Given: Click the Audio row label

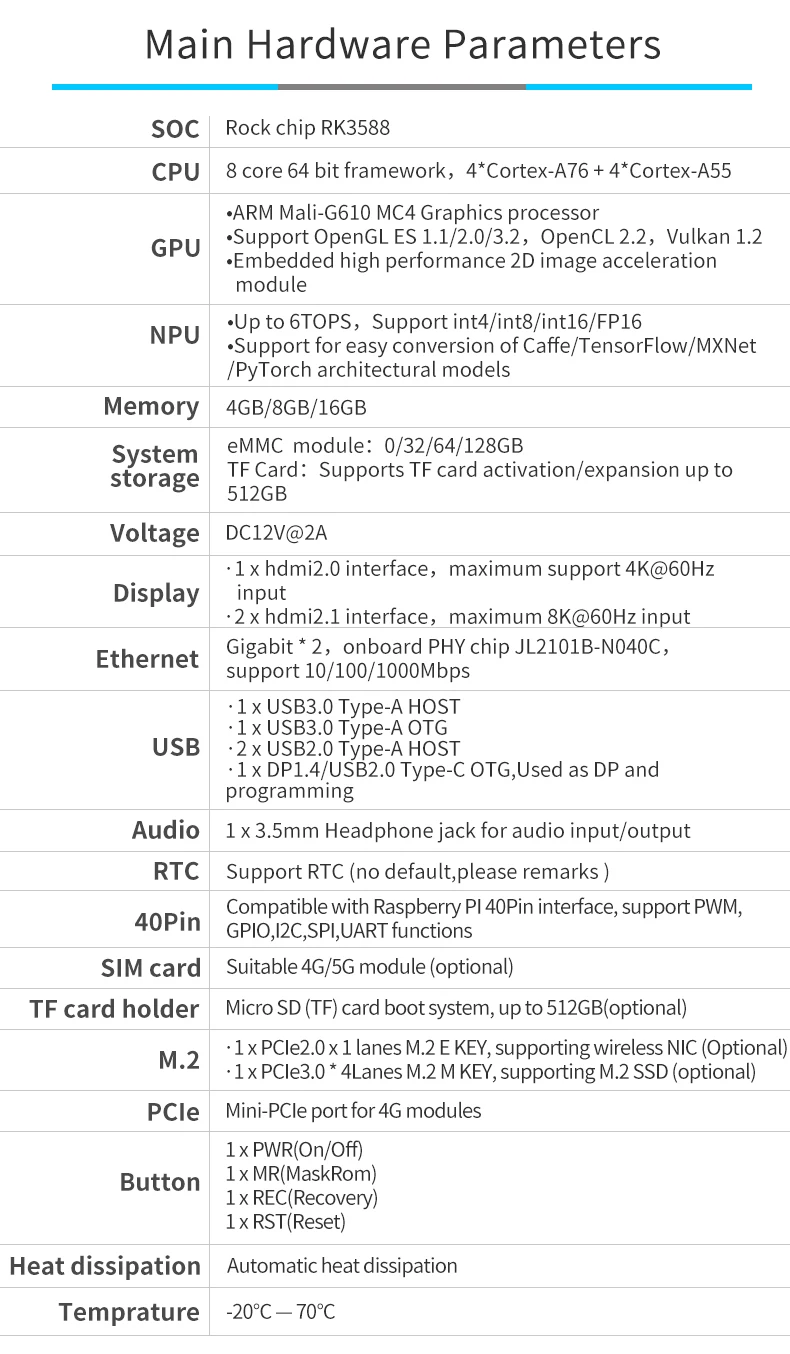Looking at the screenshot, I should (165, 830).
